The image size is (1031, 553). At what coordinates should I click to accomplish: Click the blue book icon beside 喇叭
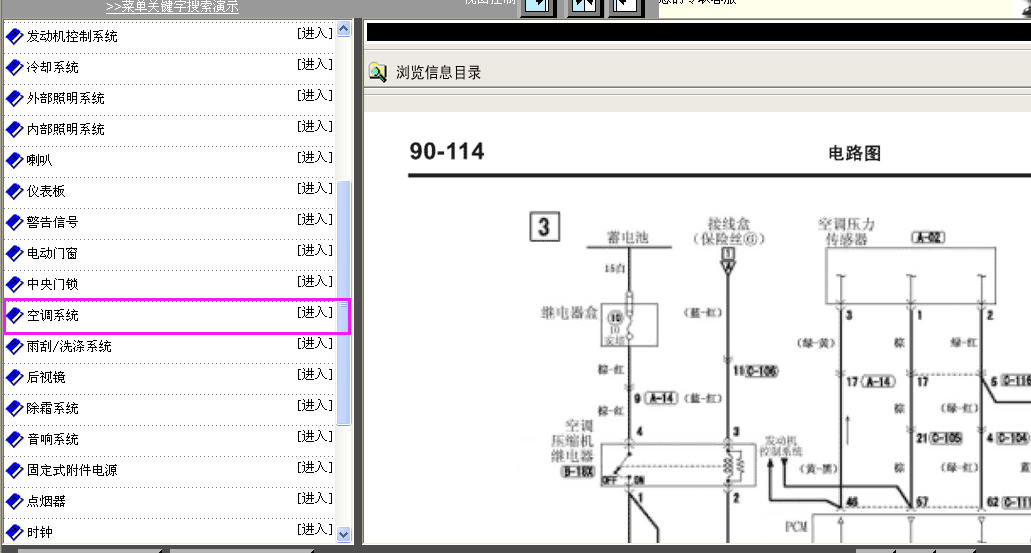14,160
